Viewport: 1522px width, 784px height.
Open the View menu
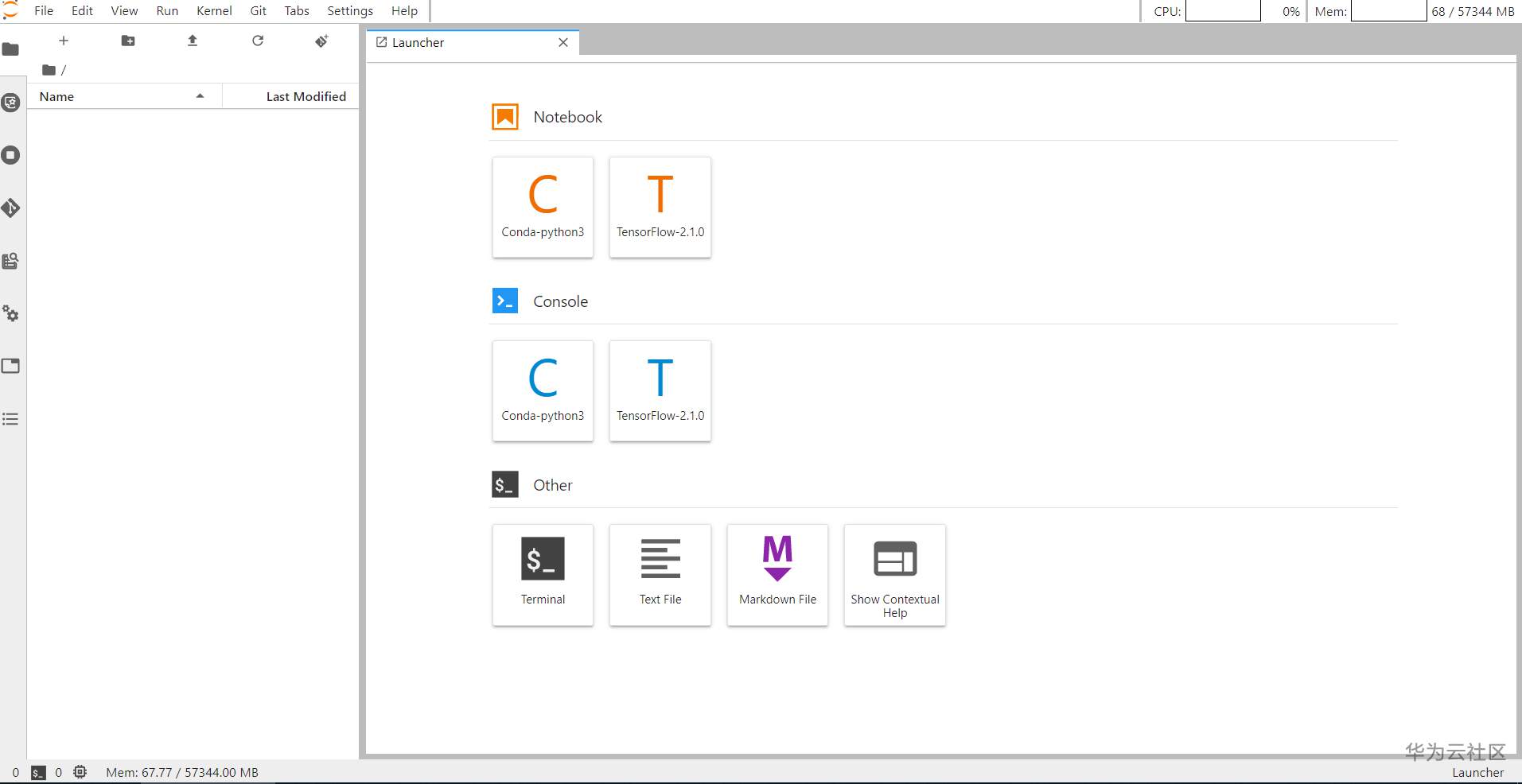[x=124, y=11]
